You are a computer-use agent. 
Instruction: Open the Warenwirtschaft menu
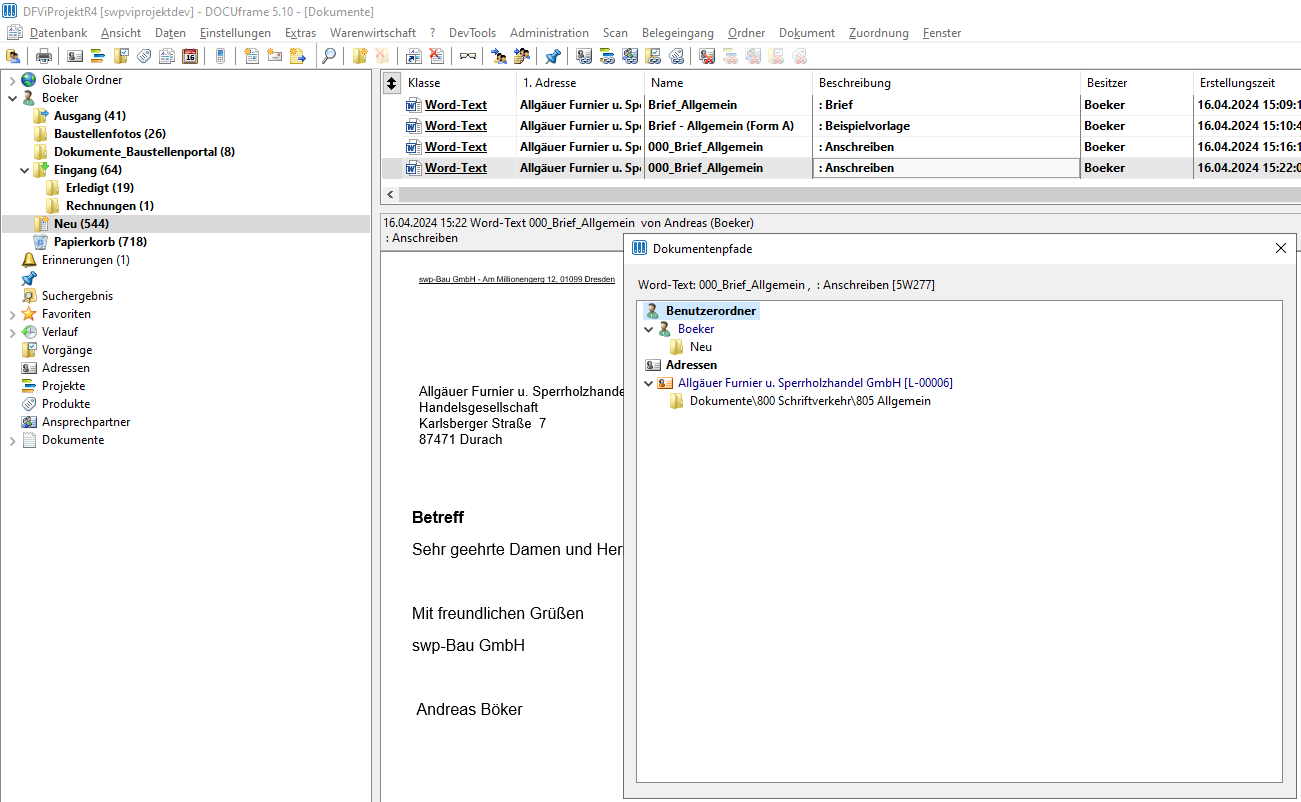(x=373, y=33)
